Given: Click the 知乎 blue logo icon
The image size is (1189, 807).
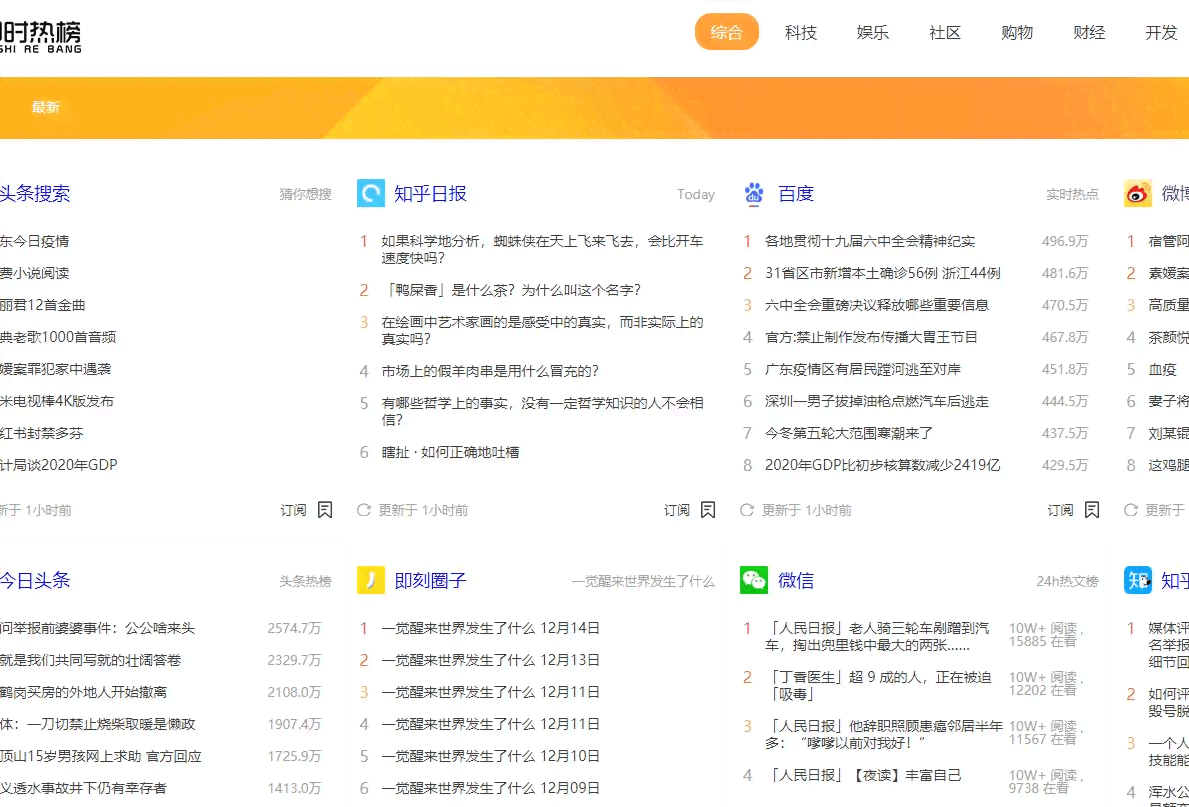Looking at the screenshot, I should [1137, 580].
